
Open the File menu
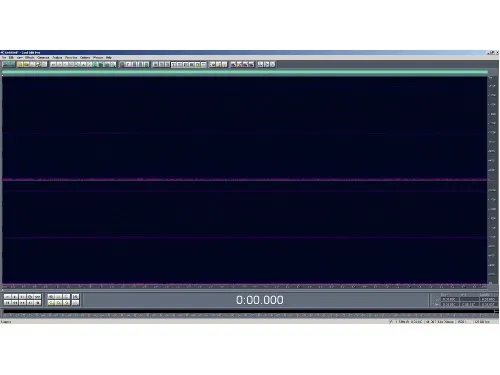[x=4, y=58]
